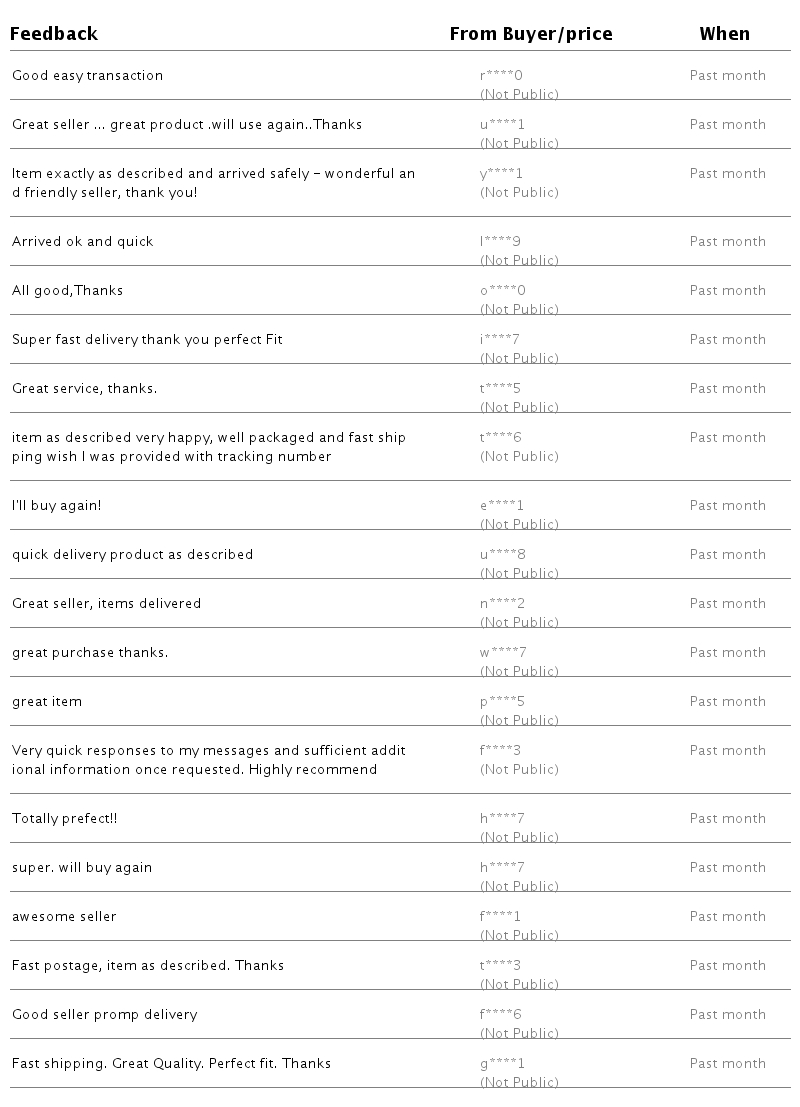Viewport: 800px width, 1107px height.
Task: Select buyer e****1
Action: [x=501, y=505]
